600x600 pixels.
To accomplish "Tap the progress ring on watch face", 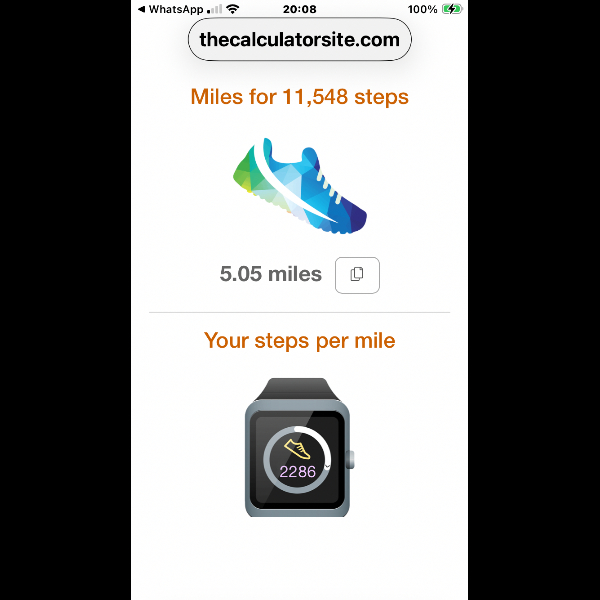I will (x=297, y=460).
